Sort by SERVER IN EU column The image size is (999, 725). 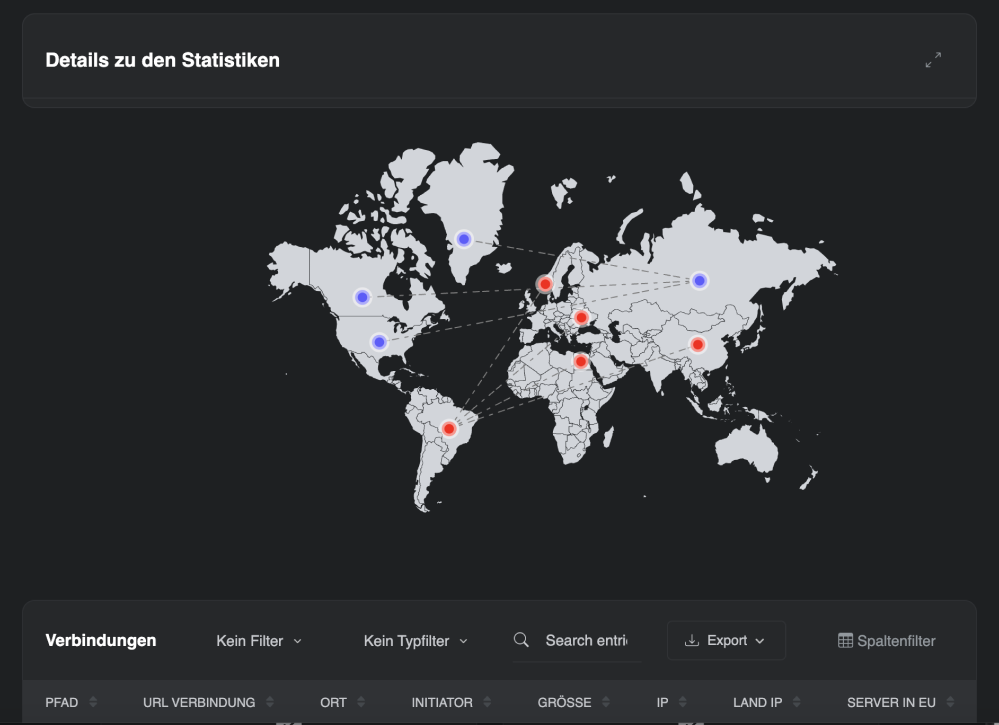coord(900,702)
